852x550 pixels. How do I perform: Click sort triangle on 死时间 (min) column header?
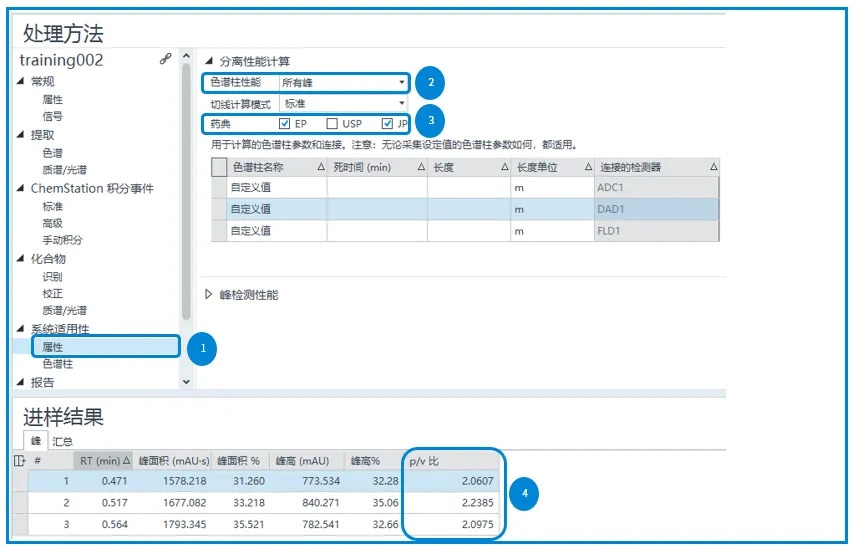point(421,167)
